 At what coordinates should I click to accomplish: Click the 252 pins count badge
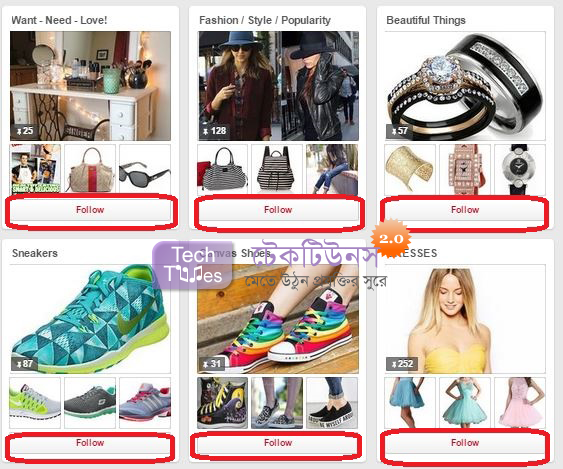click(402, 364)
